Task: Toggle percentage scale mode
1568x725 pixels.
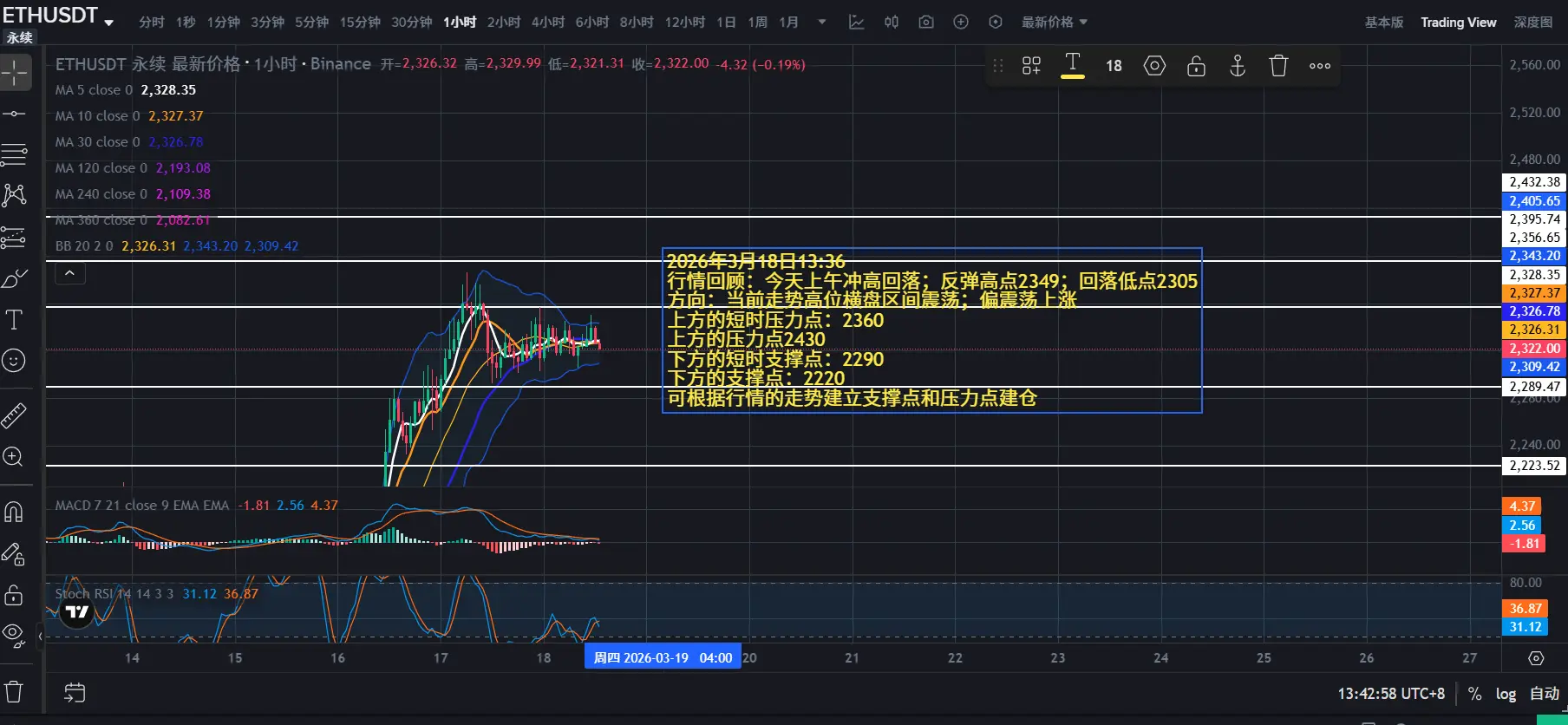Action: (1474, 694)
